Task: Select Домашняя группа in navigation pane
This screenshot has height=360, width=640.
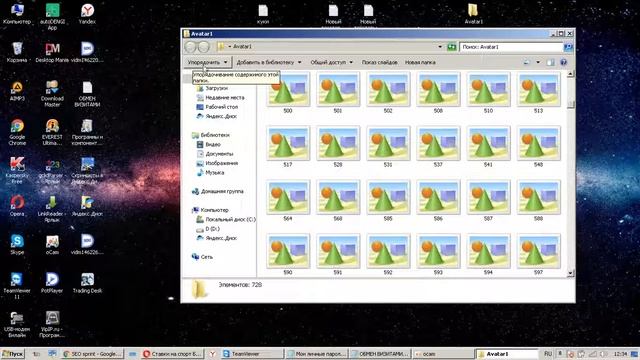Action: (x=218, y=191)
